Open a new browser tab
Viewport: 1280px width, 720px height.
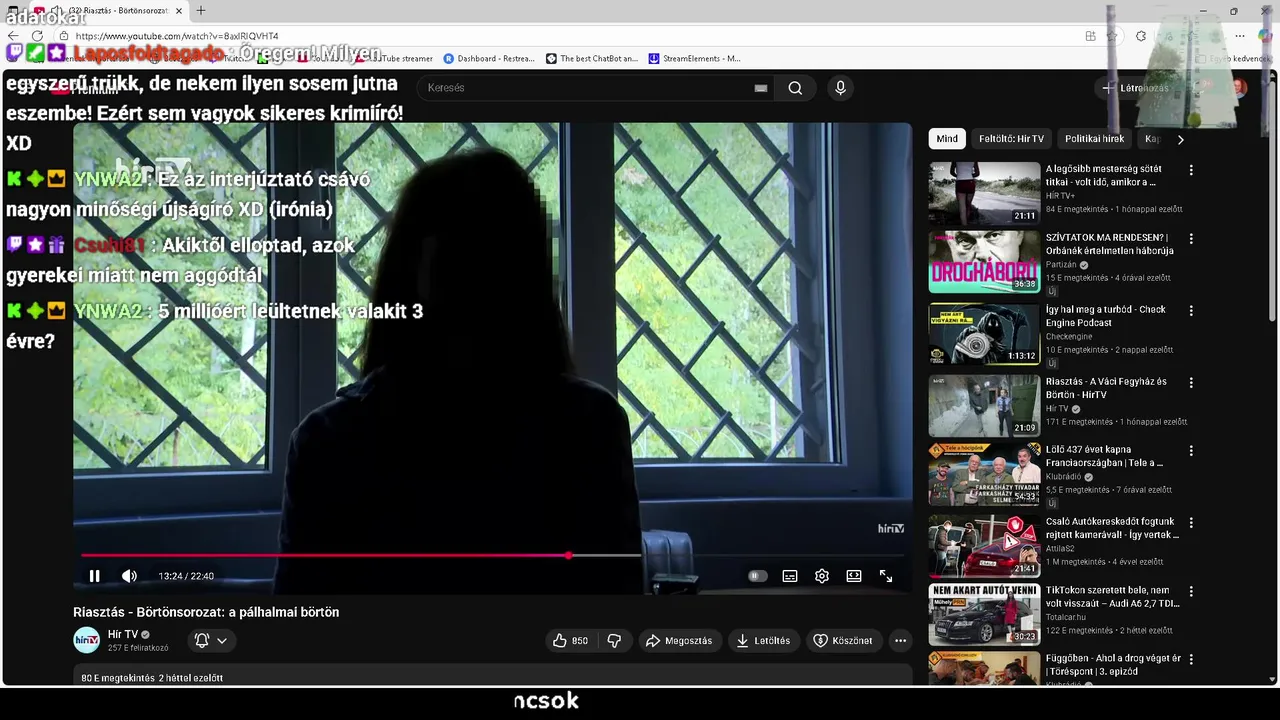point(201,11)
